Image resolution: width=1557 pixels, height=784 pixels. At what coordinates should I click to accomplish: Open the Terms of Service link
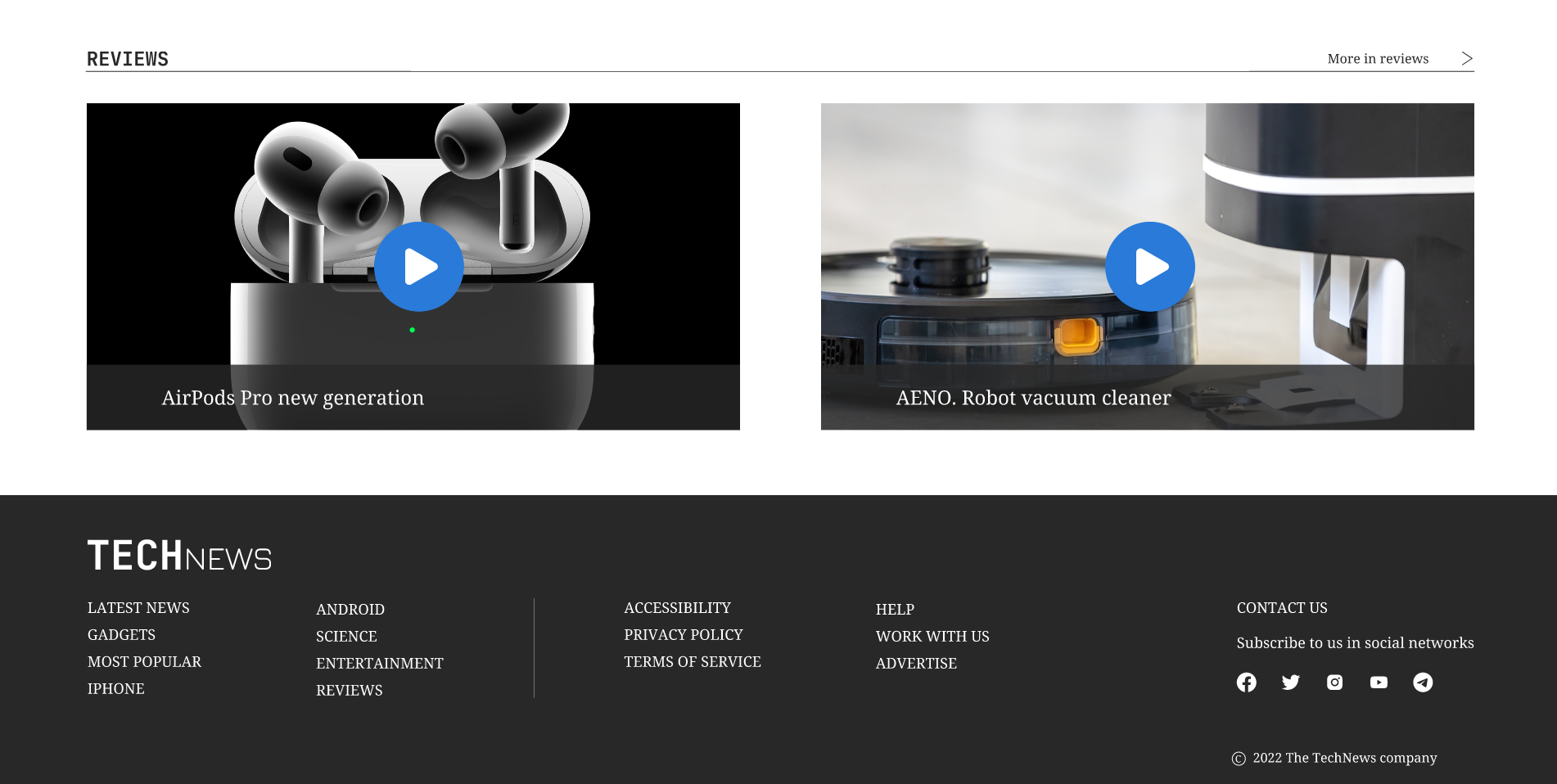(x=693, y=662)
